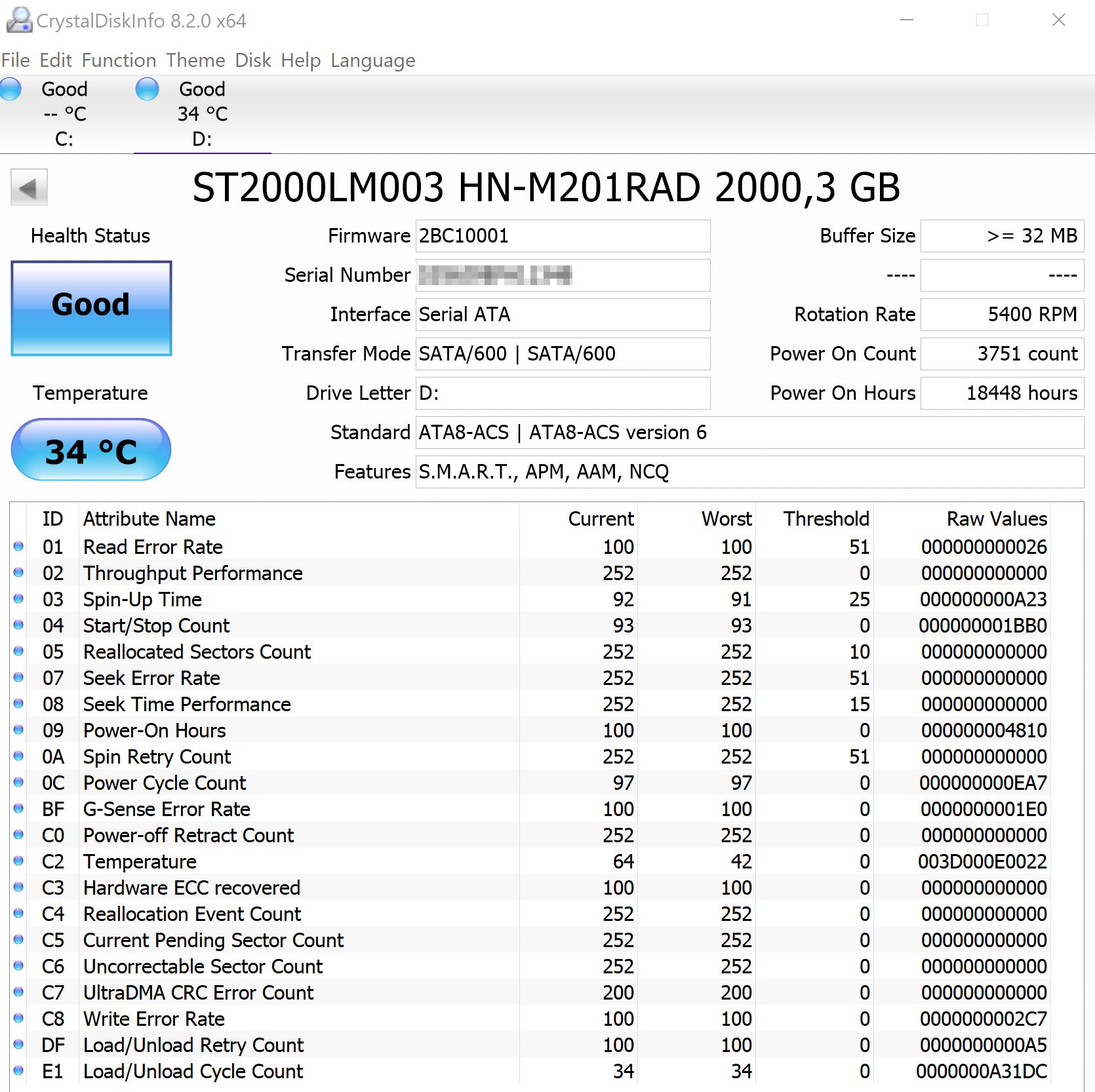Click status dot for Spin-Up Time

pos(18,598)
